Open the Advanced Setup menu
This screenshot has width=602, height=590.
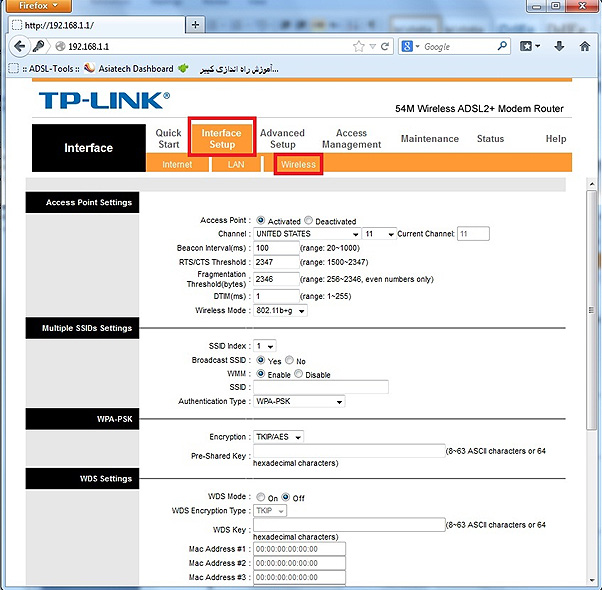tap(283, 139)
